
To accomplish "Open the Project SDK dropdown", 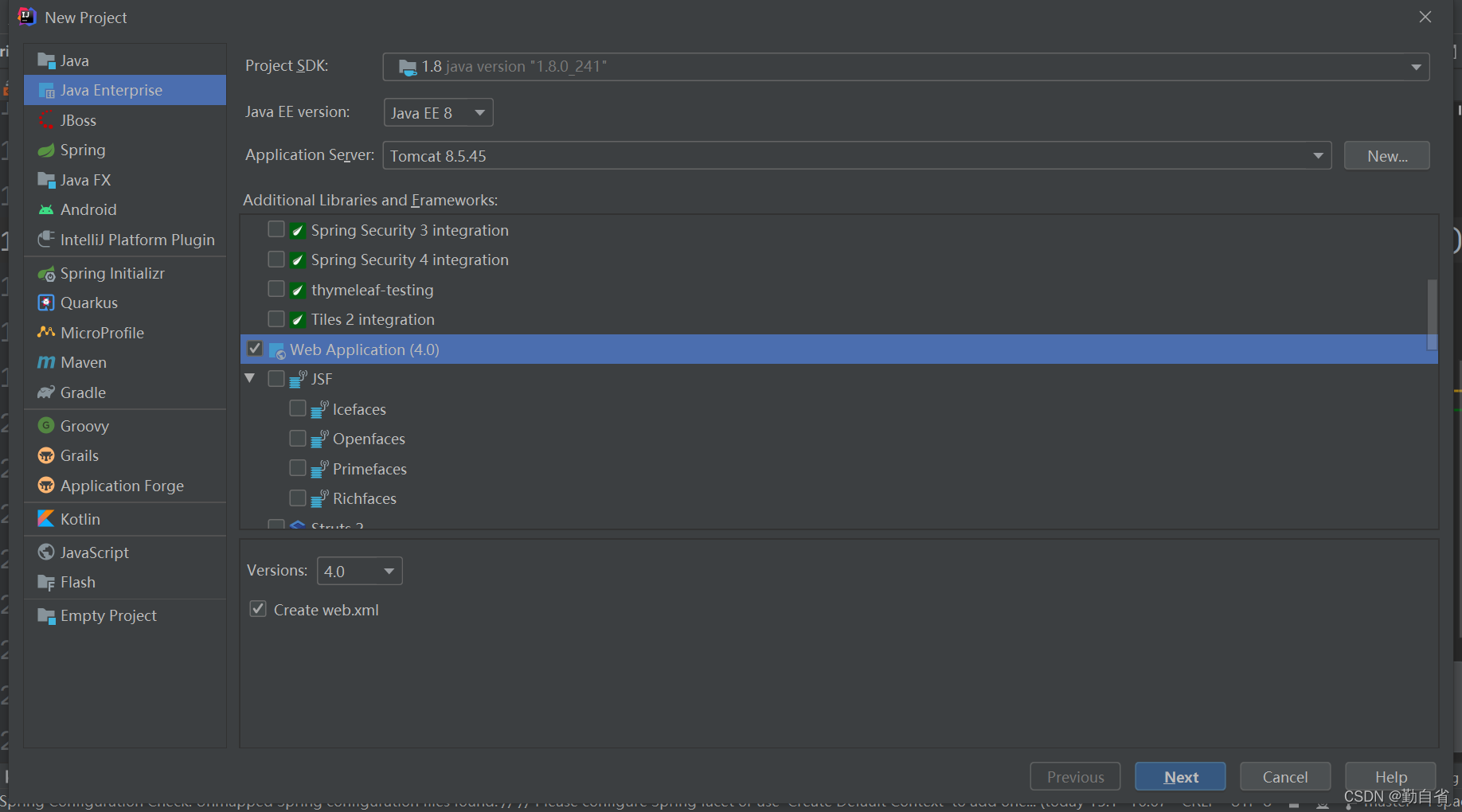I will coord(906,67).
